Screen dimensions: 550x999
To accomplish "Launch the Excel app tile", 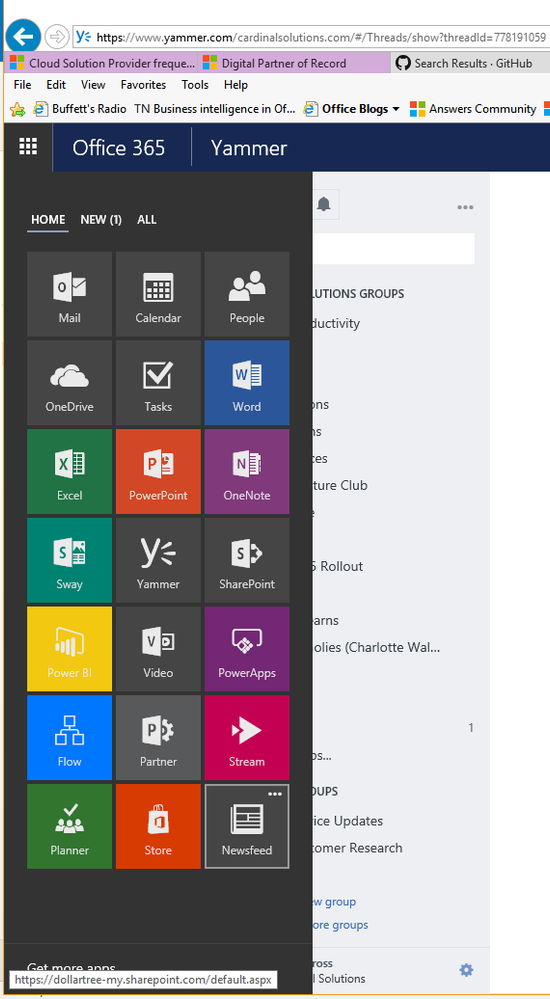I will (69, 471).
